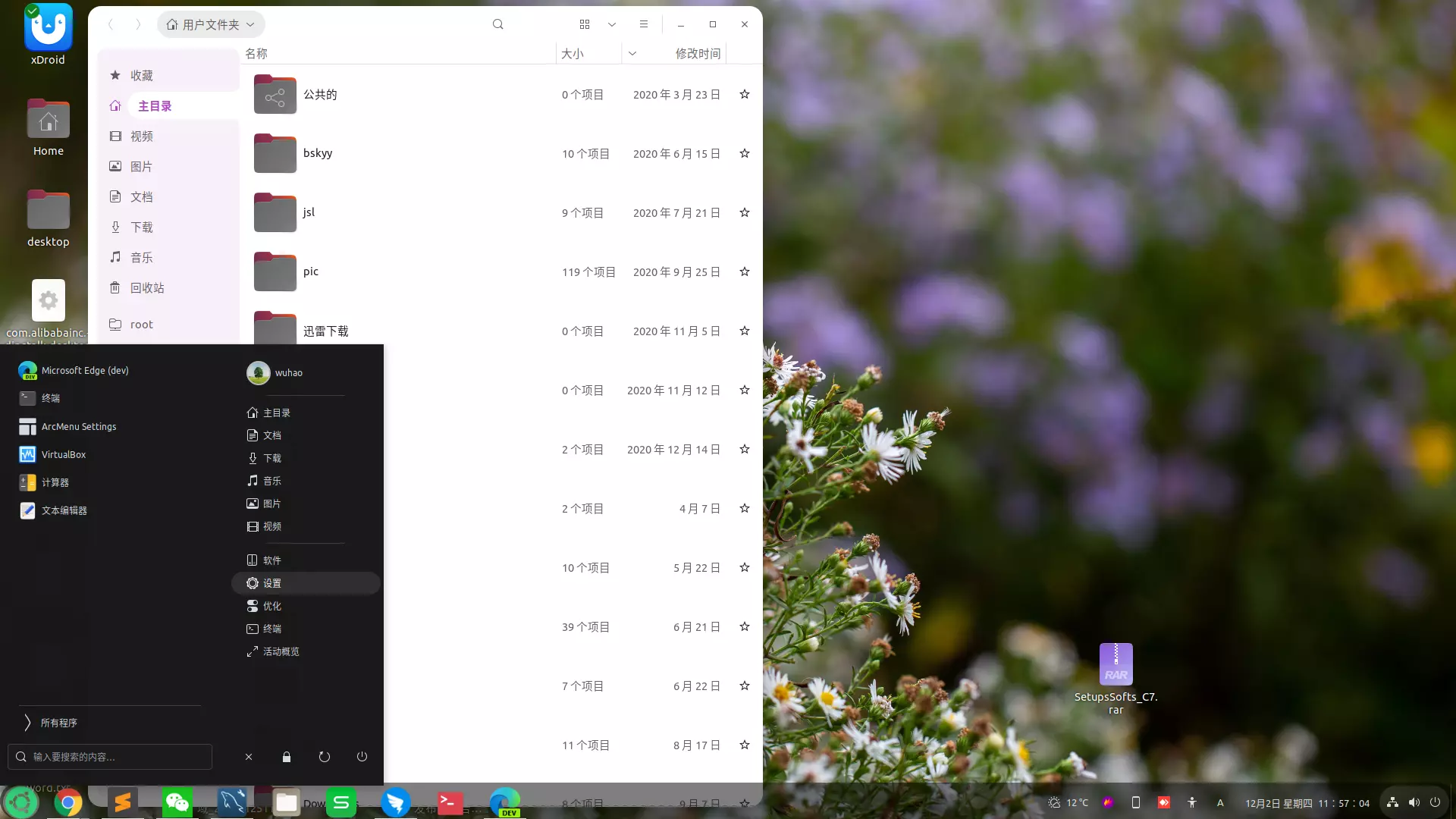This screenshot has height=819, width=1456.
Task: Focus the ArcMenu search field
Action: [x=110, y=757]
